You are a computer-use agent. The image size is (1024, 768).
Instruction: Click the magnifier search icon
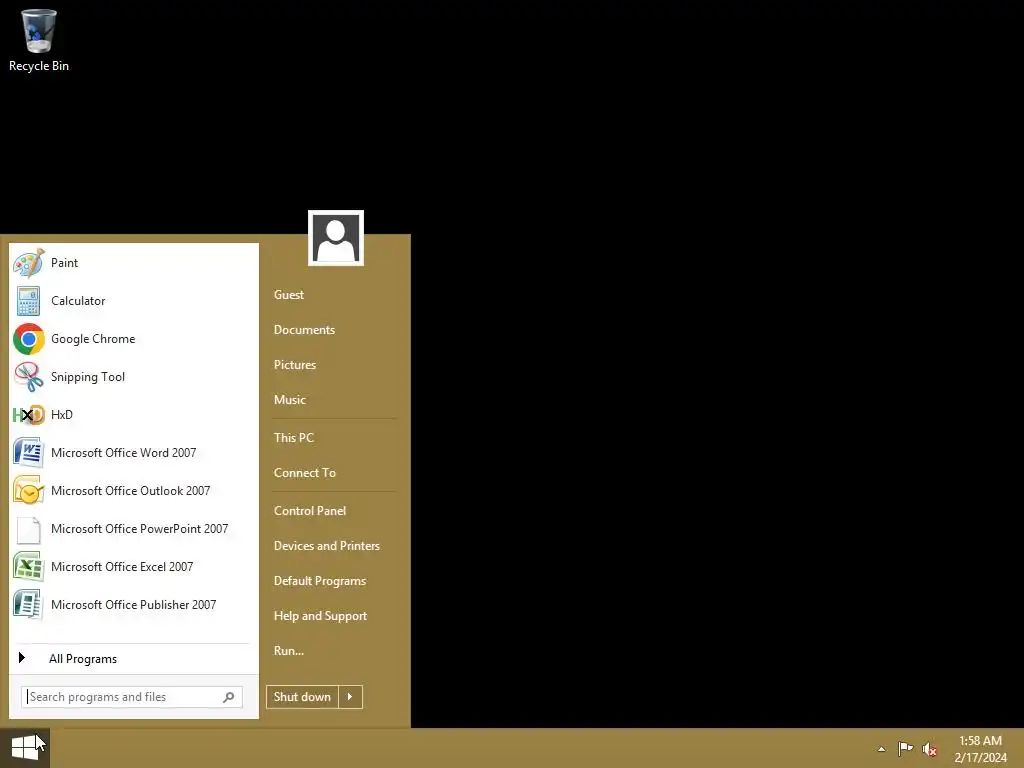229,697
